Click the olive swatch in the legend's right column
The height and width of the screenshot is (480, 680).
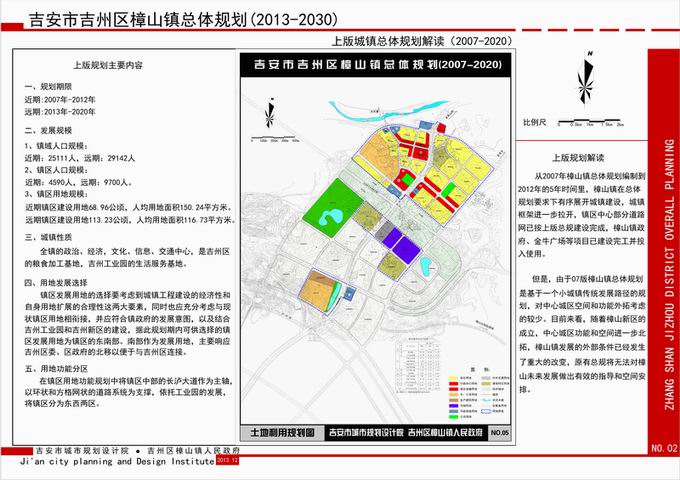[486, 383]
